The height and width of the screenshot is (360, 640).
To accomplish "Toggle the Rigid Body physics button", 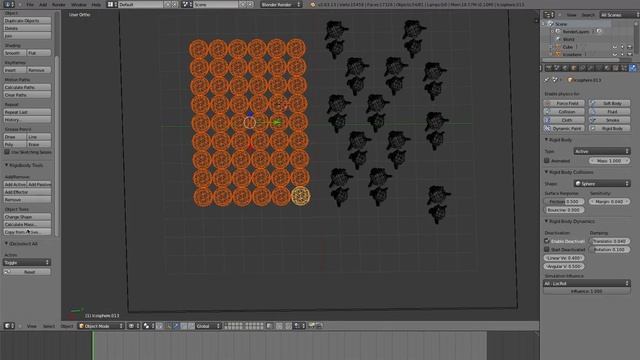I will pyautogui.click(x=609, y=128).
